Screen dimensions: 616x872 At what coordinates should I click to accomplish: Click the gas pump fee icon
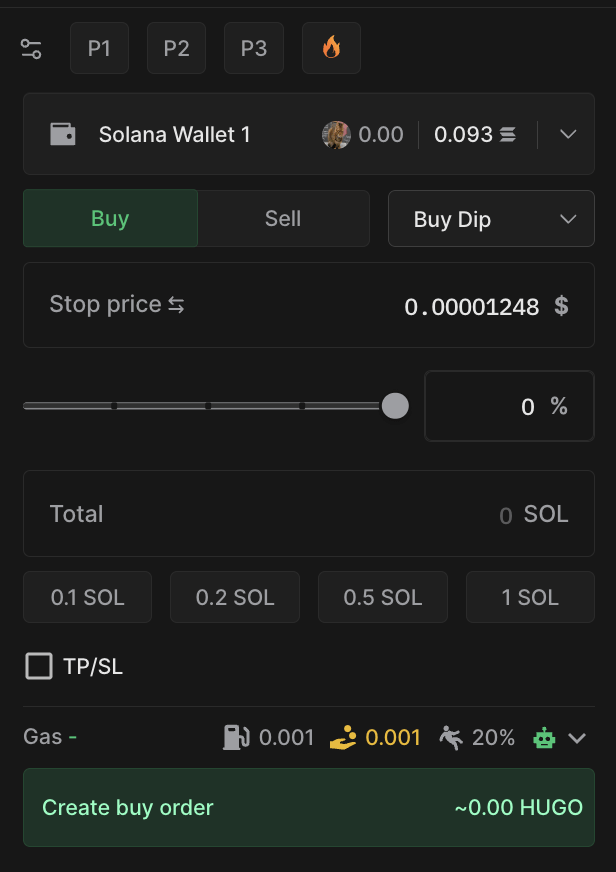[x=235, y=738]
